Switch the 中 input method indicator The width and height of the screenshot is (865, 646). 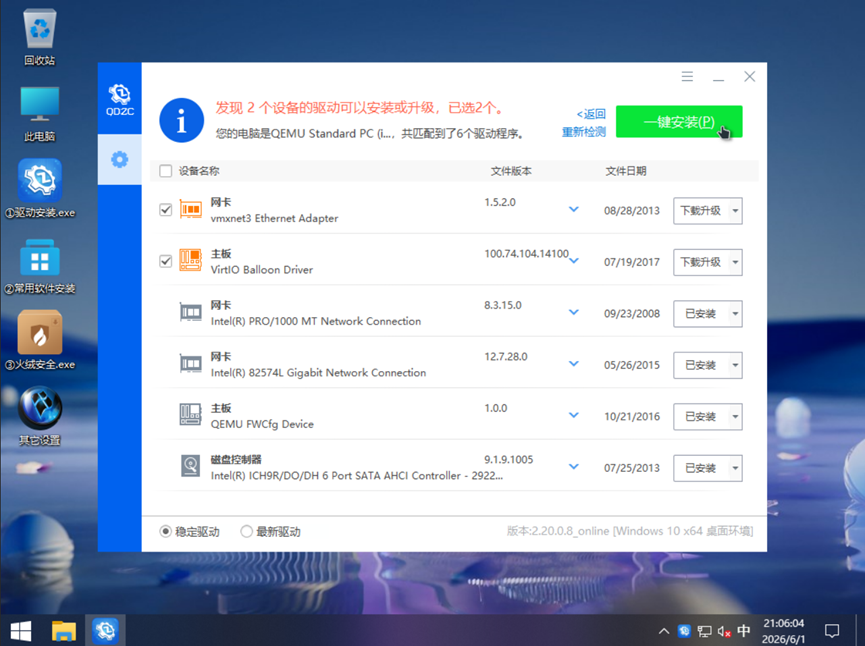(x=744, y=631)
